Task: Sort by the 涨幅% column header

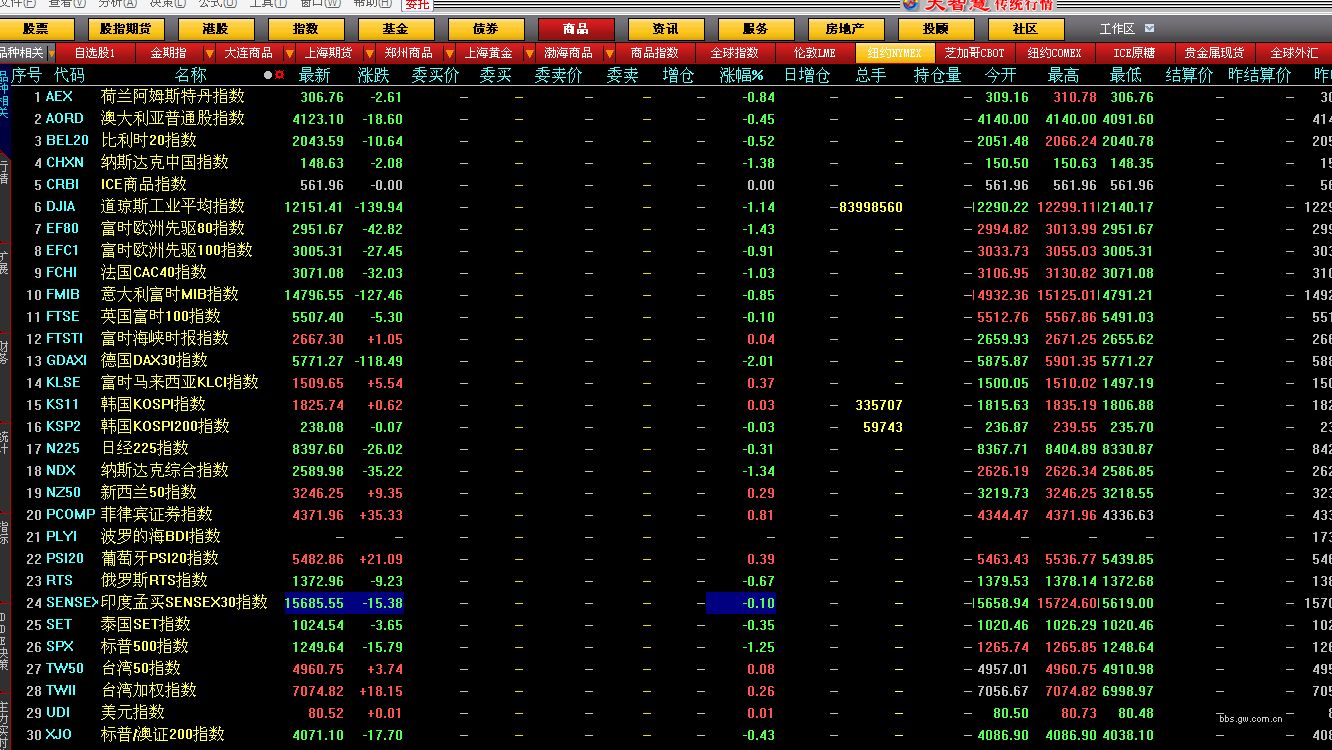Action: [x=741, y=75]
